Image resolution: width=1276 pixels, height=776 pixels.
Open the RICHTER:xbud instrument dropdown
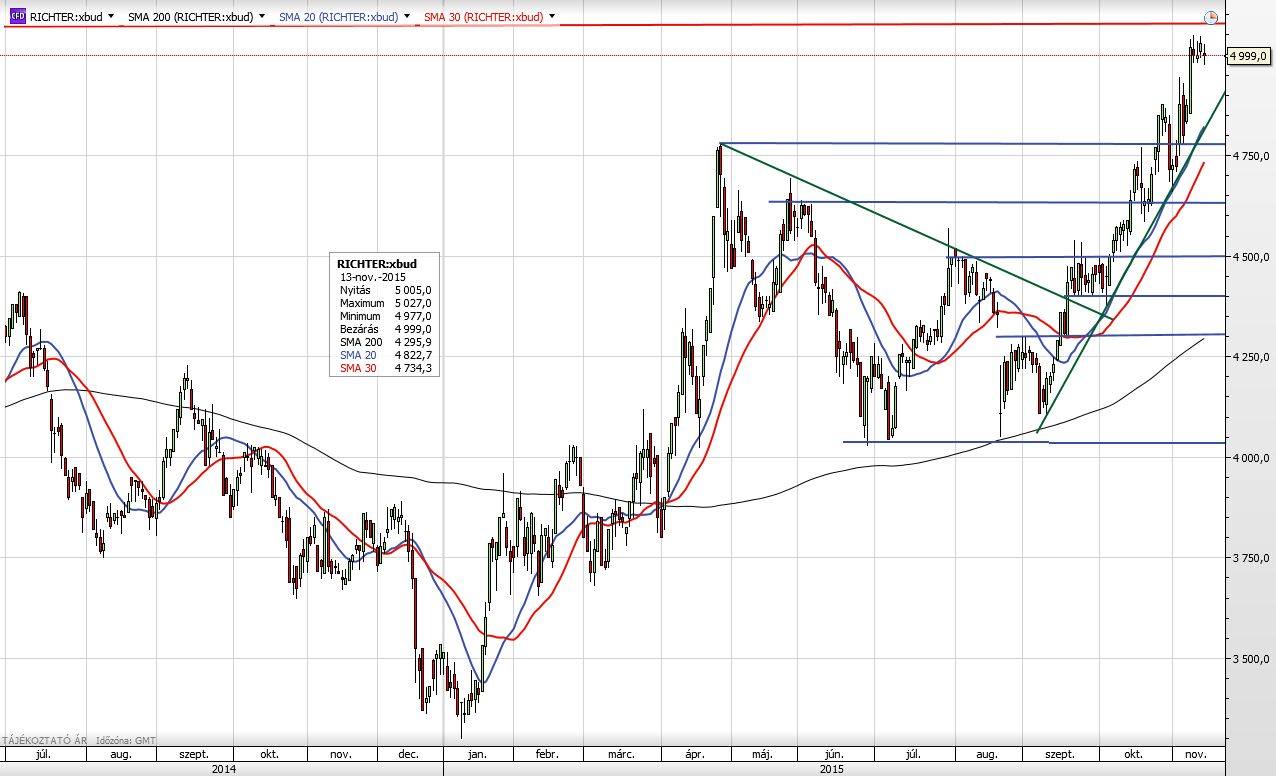[110, 17]
